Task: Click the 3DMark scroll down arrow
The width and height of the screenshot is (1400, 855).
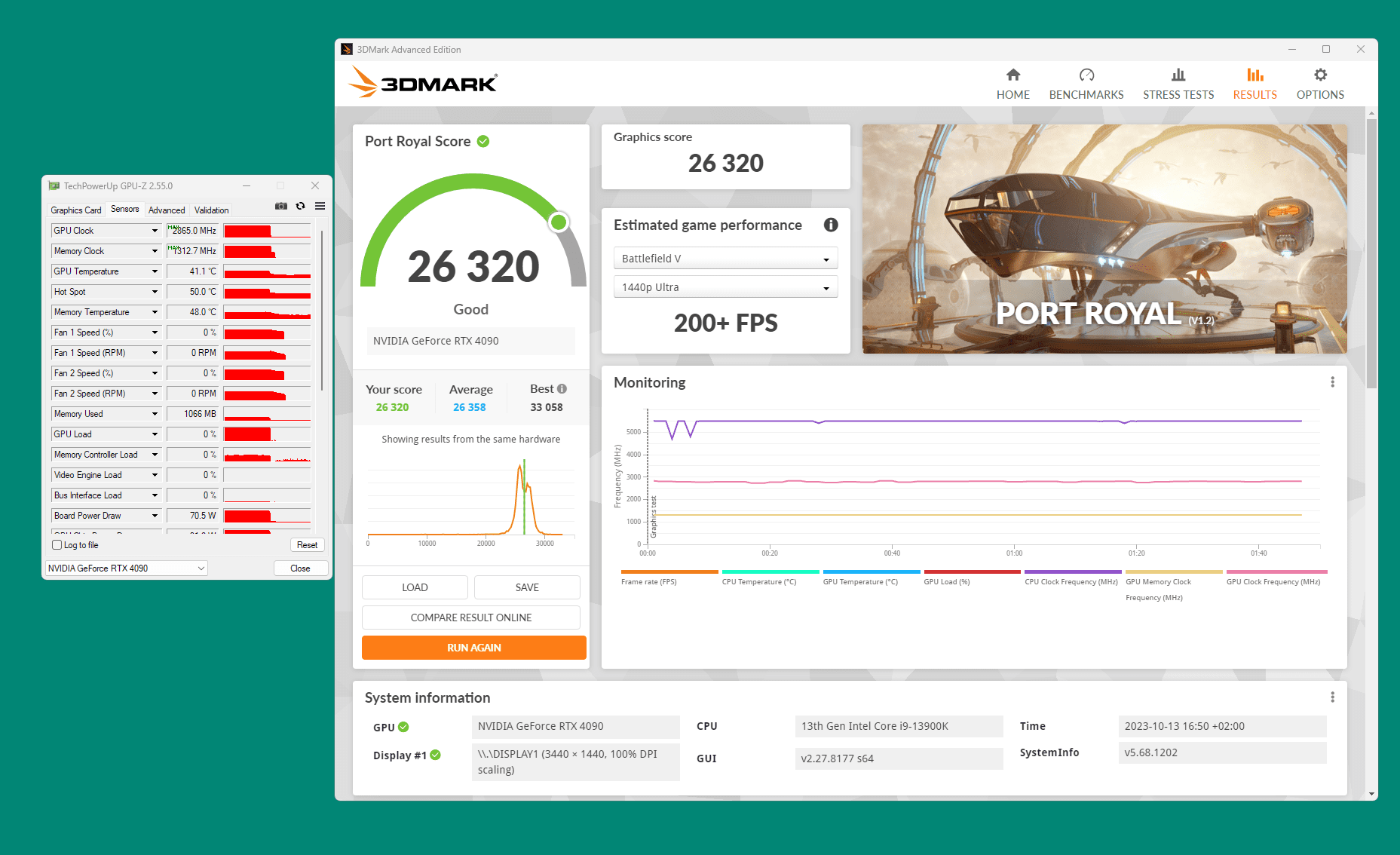Action: tap(1371, 793)
